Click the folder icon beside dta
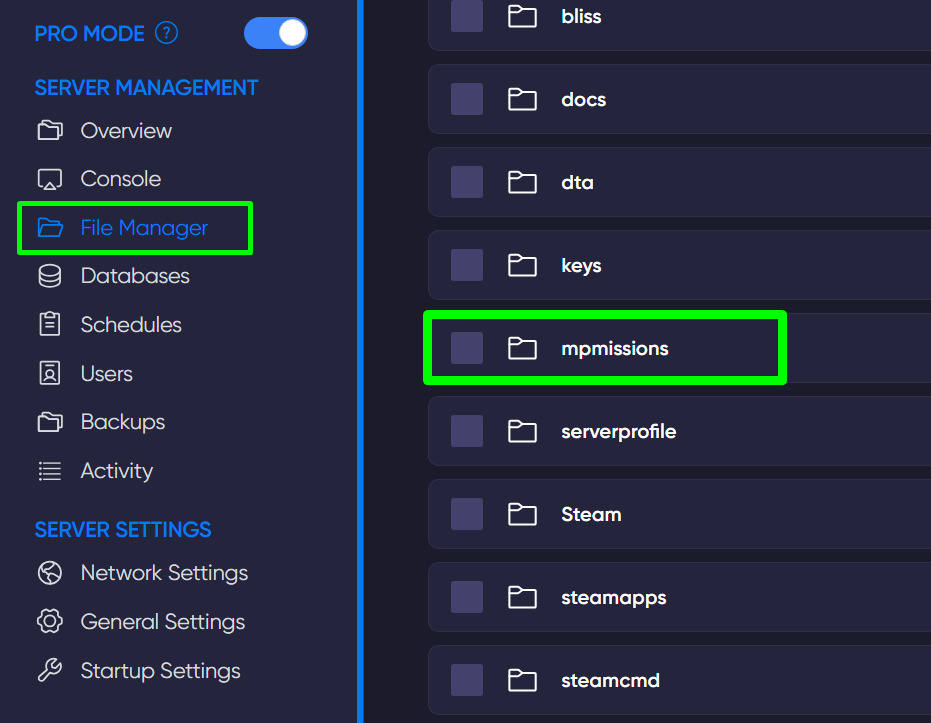The height and width of the screenshot is (723, 931). click(522, 182)
